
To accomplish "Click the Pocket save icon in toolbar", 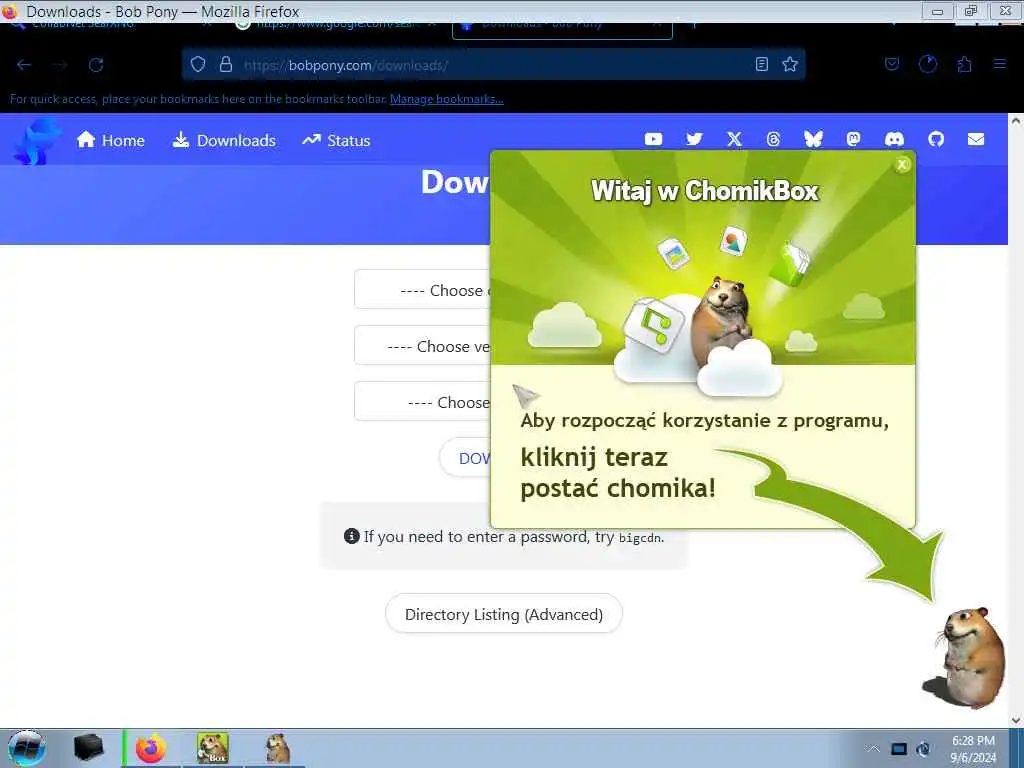I will [x=892, y=64].
